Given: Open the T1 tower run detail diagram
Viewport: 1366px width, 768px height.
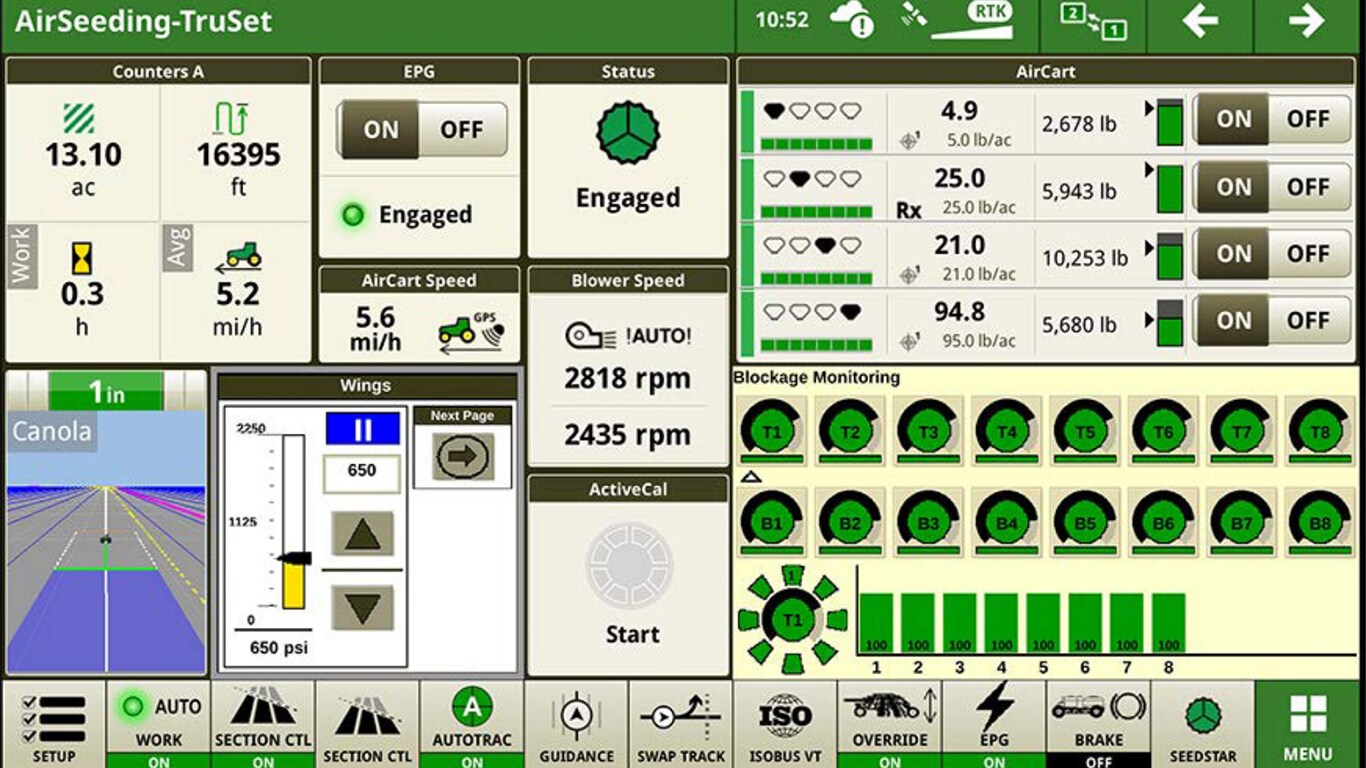Looking at the screenshot, I should pos(791,620).
